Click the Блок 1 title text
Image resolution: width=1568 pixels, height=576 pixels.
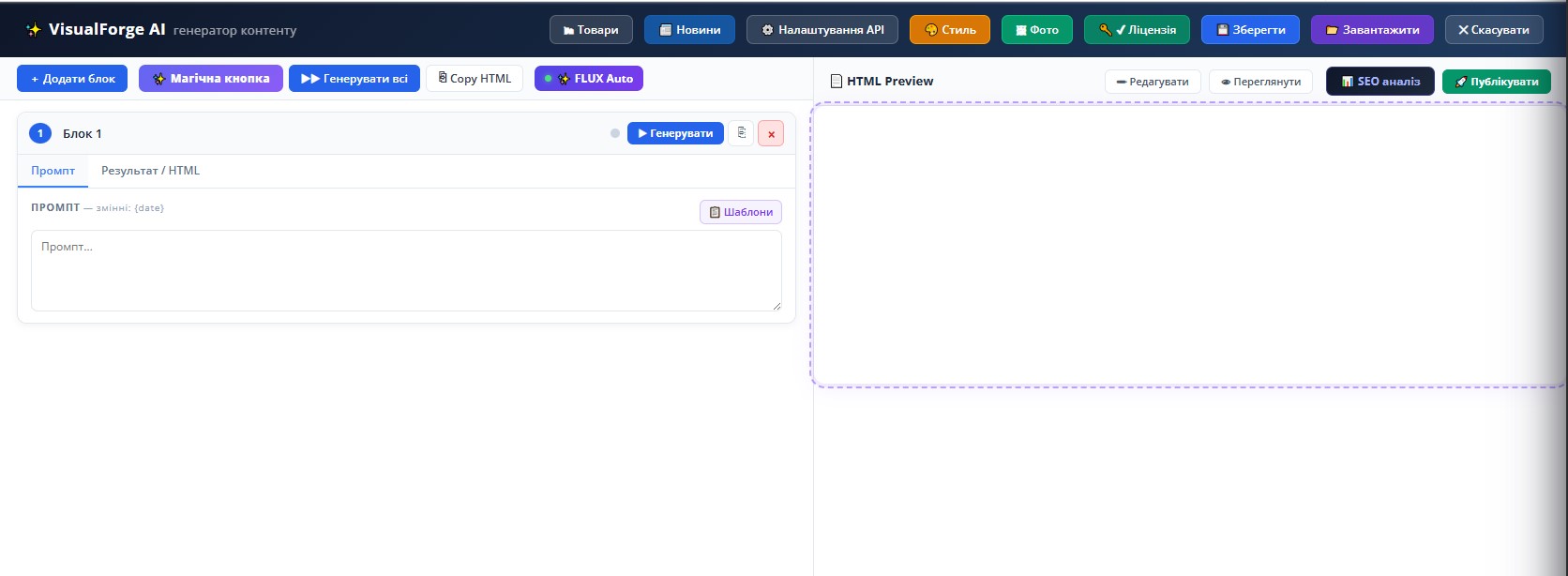83,133
